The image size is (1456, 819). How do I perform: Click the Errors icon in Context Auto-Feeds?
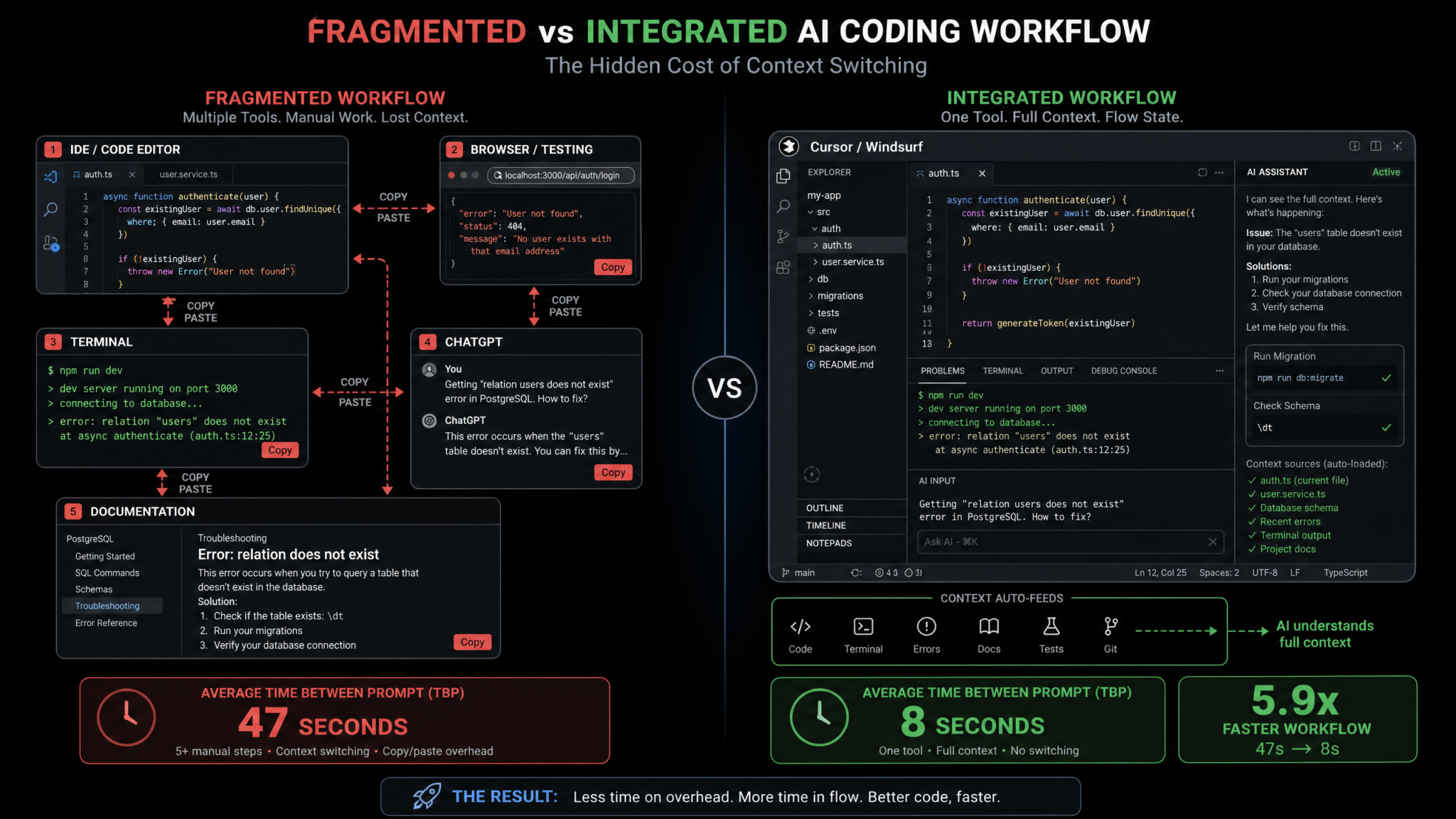coord(926,626)
